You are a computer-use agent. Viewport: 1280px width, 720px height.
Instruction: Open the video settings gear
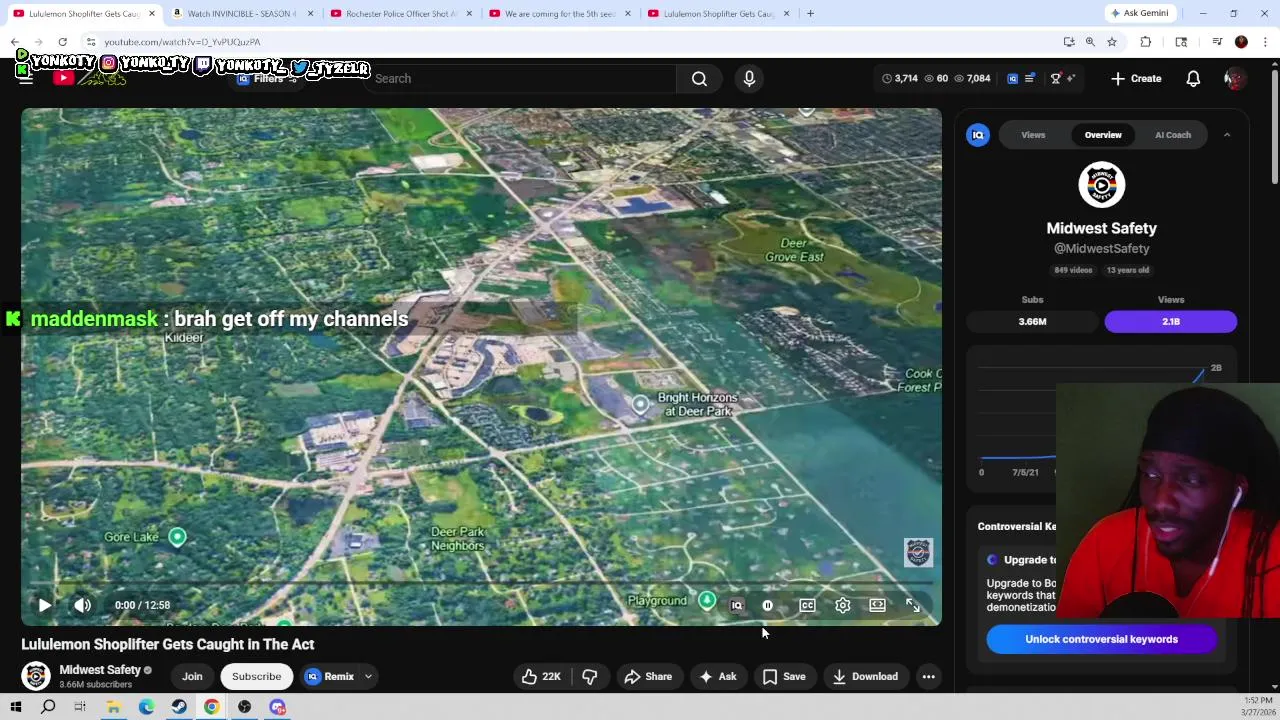coord(843,605)
